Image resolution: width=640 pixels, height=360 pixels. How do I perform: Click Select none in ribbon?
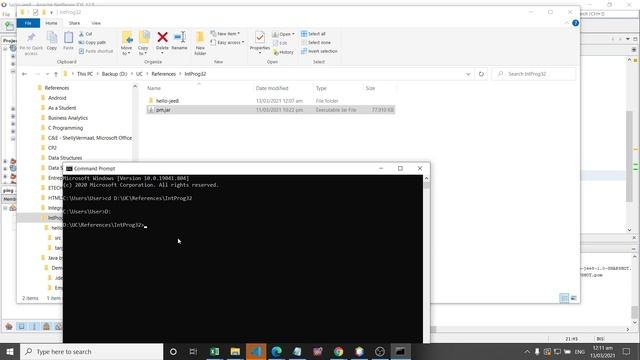coord(316,42)
